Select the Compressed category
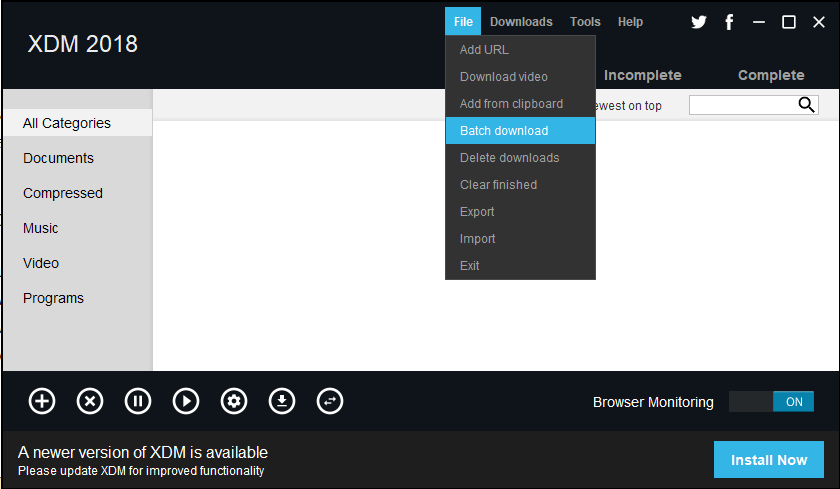 click(78, 193)
